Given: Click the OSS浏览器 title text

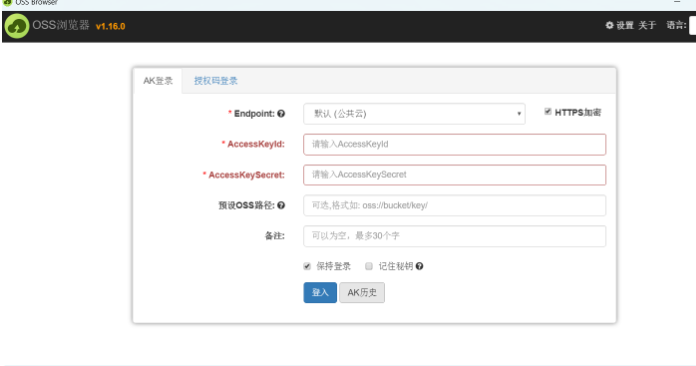Looking at the screenshot, I should coord(61,25).
